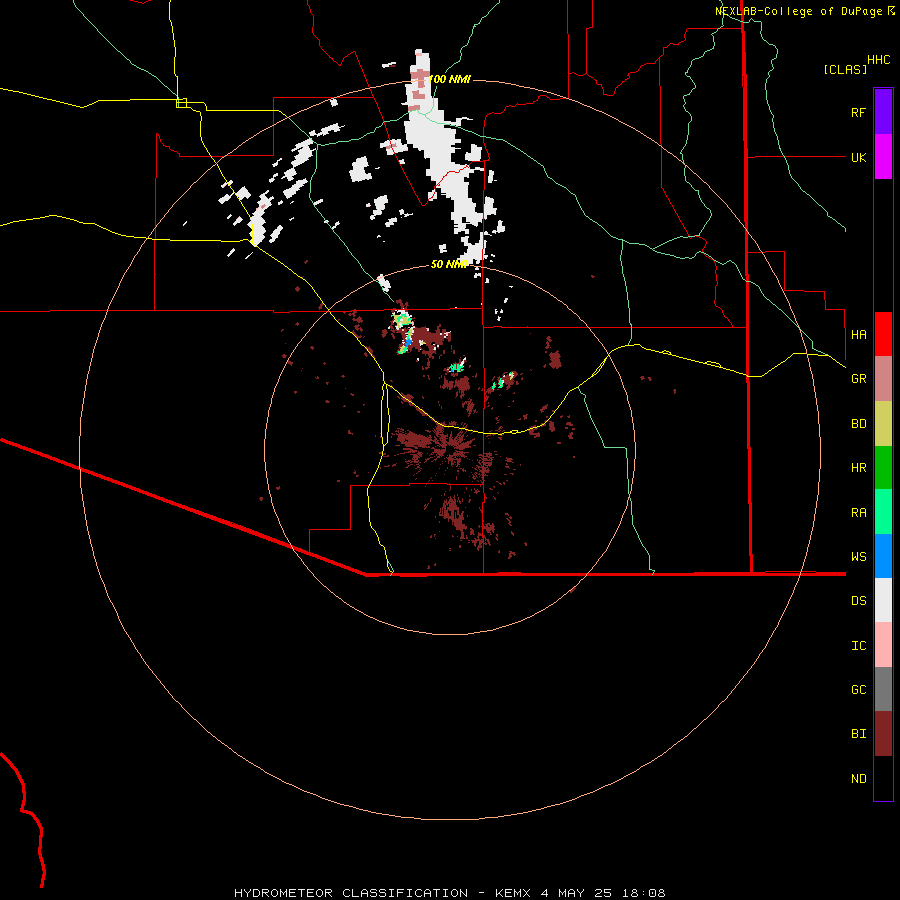Click the WS blue legend swatch
900x900 pixels.
tap(883, 556)
